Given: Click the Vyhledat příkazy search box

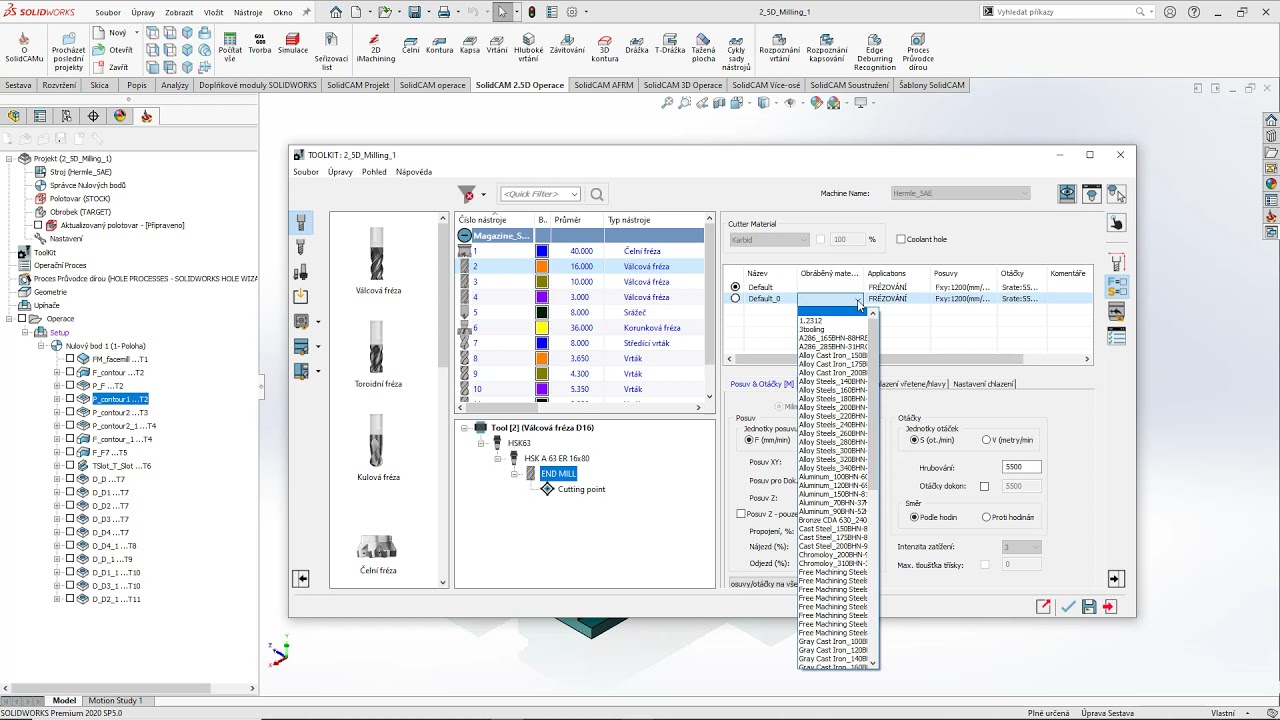Looking at the screenshot, I should pos(1065,12).
